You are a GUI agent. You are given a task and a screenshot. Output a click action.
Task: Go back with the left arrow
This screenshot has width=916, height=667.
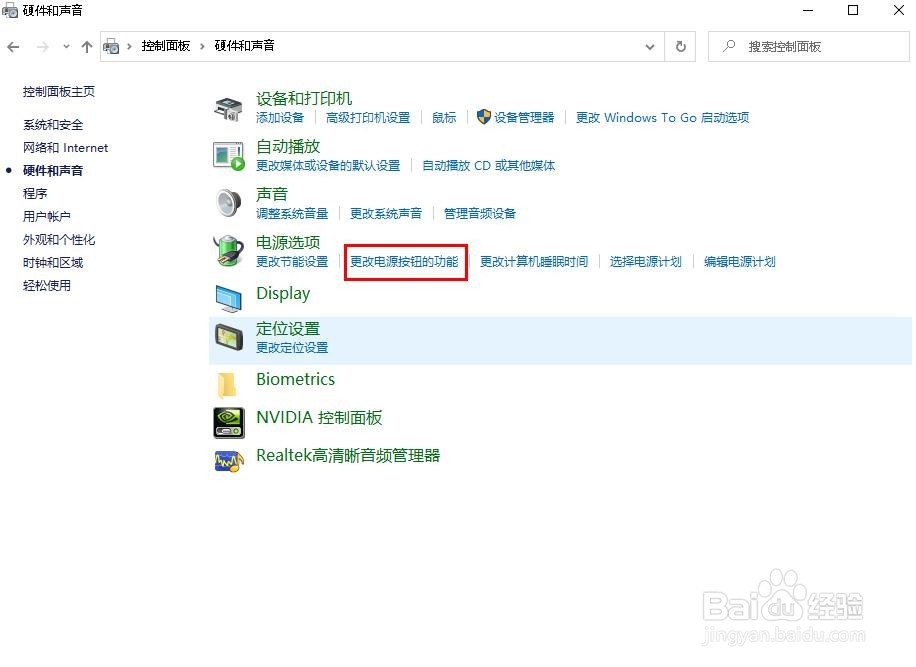click(x=13, y=47)
